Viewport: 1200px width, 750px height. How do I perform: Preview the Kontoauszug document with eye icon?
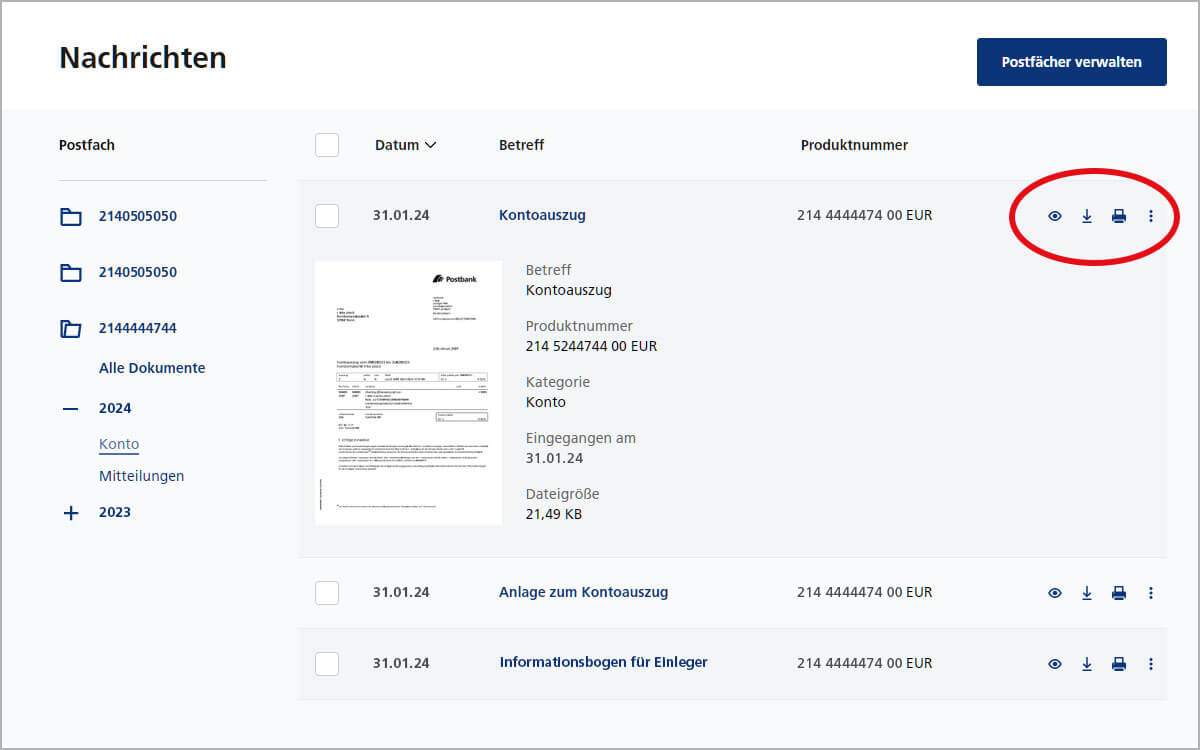pos(1055,216)
